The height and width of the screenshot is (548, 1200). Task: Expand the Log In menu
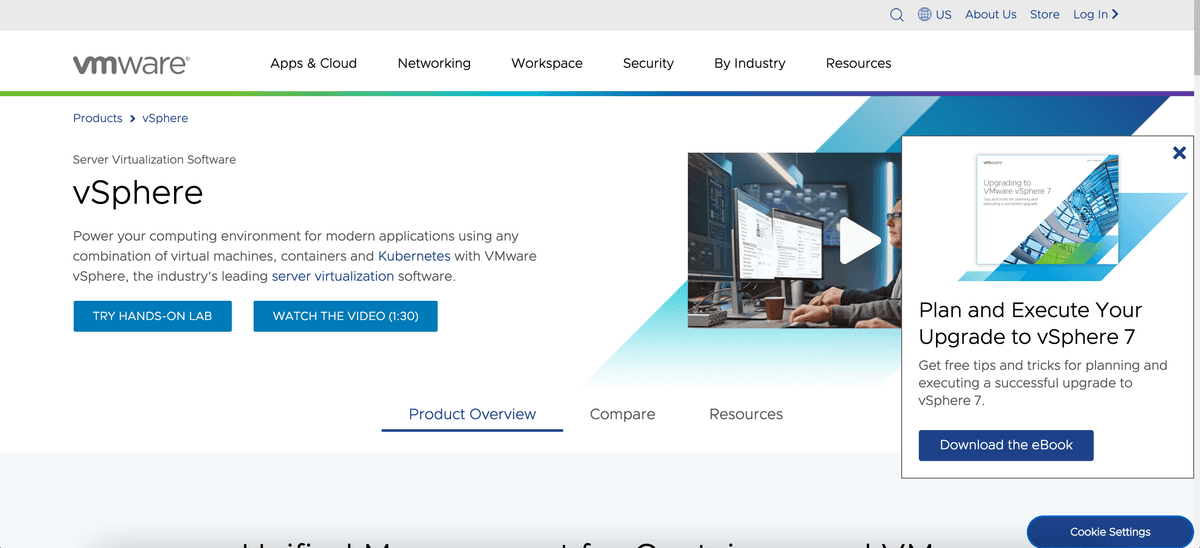pyautogui.click(x=1095, y=14)
